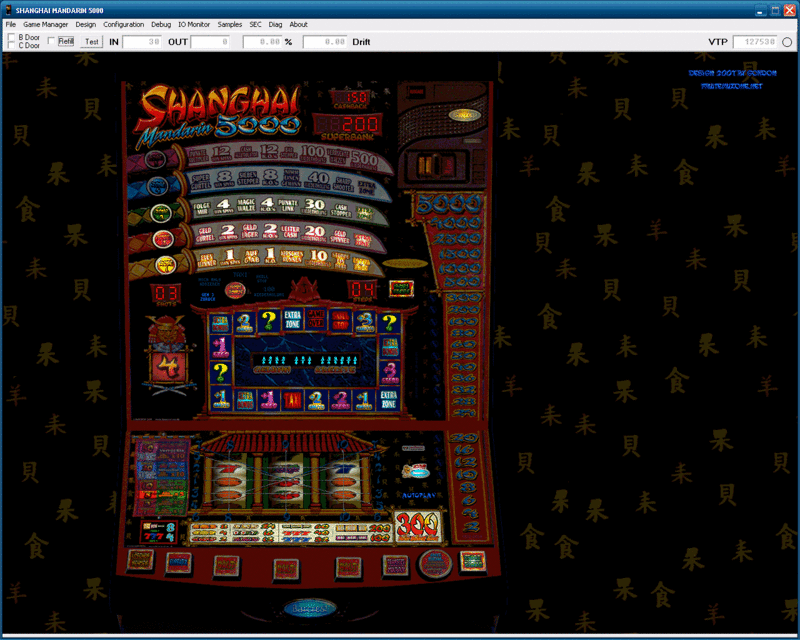Screen dimensions: 800x640
Task: Click the Superbank LED display showing 200
Action: click(x=347, y=124)
